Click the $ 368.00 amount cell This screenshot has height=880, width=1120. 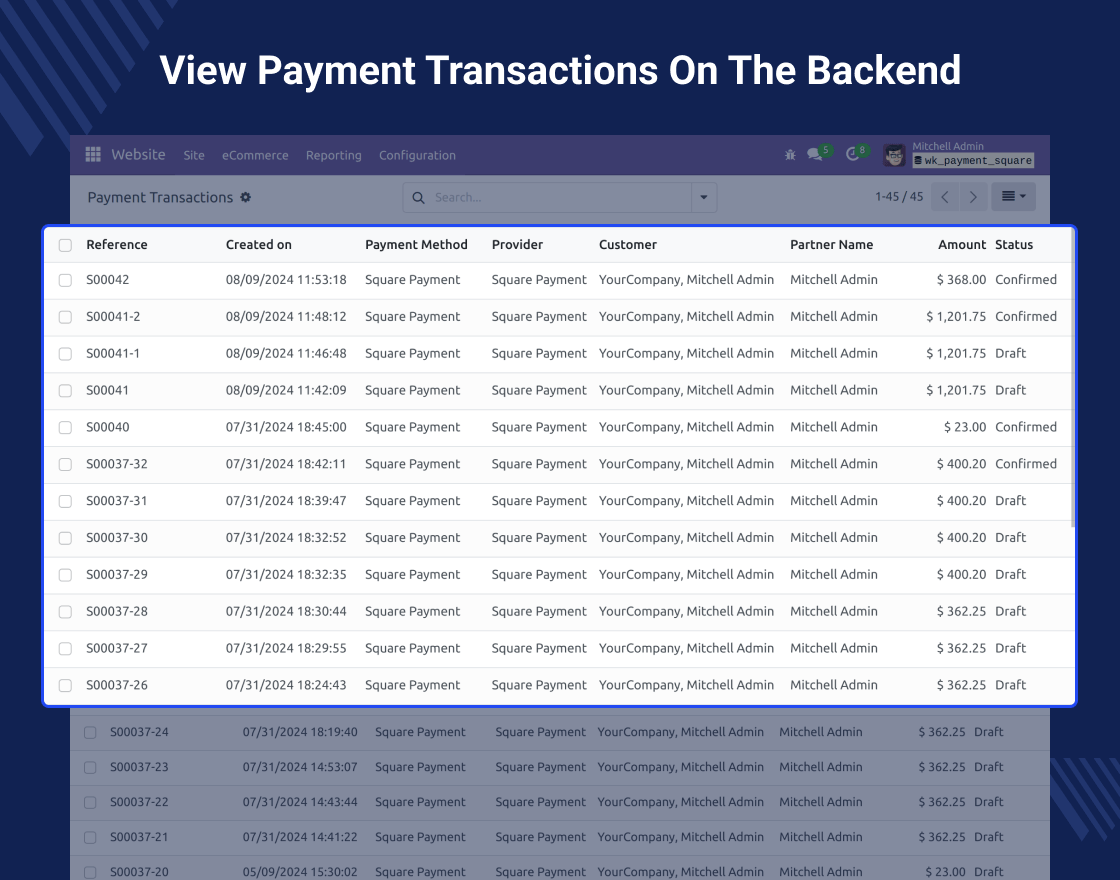961,279
